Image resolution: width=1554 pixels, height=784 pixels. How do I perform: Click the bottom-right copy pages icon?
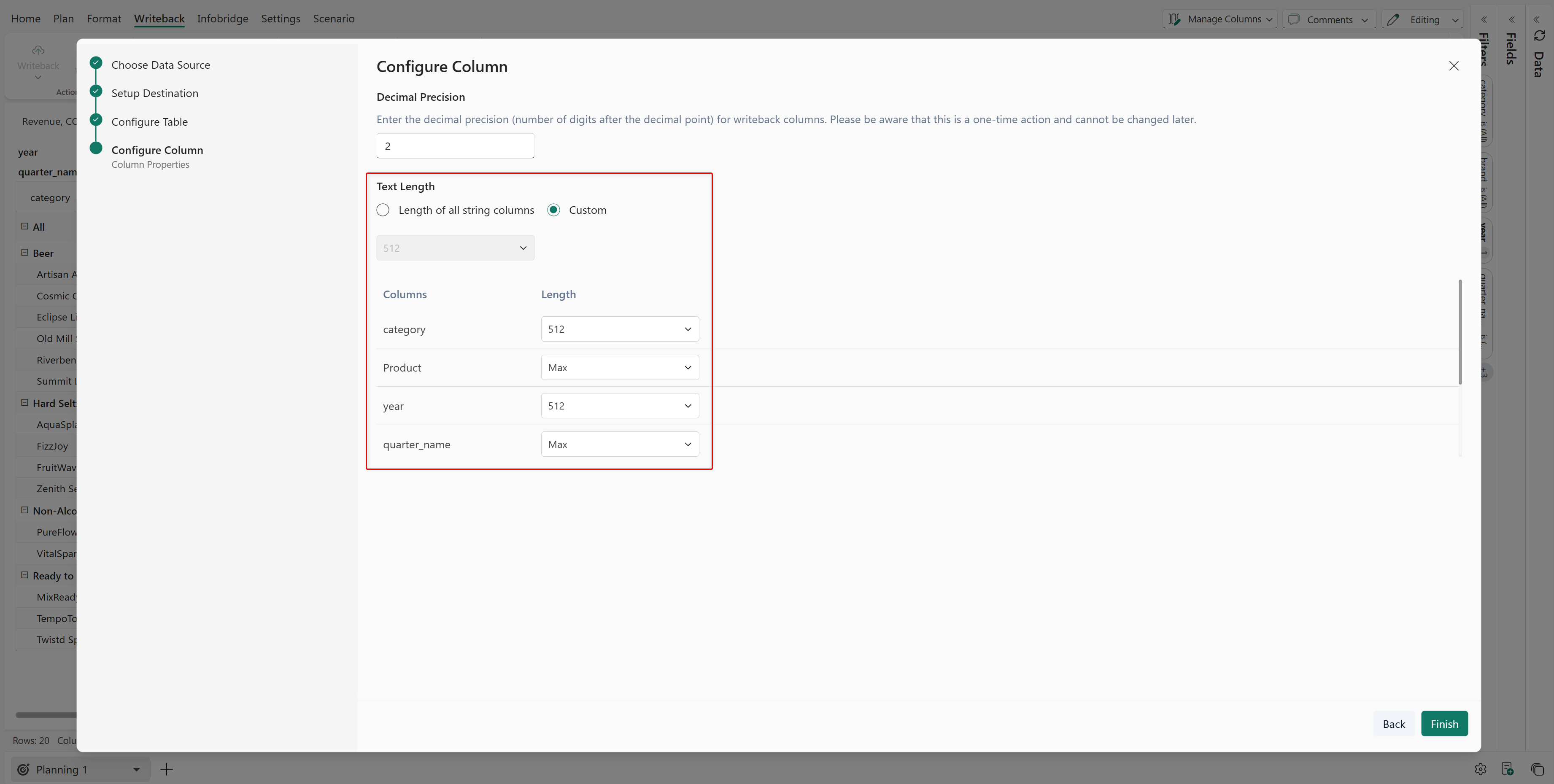[1537, 769]
